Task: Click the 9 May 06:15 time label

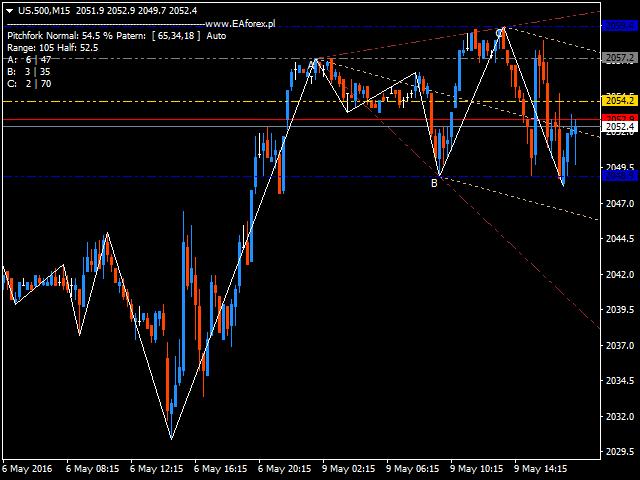Action: [x=413, y=469]
